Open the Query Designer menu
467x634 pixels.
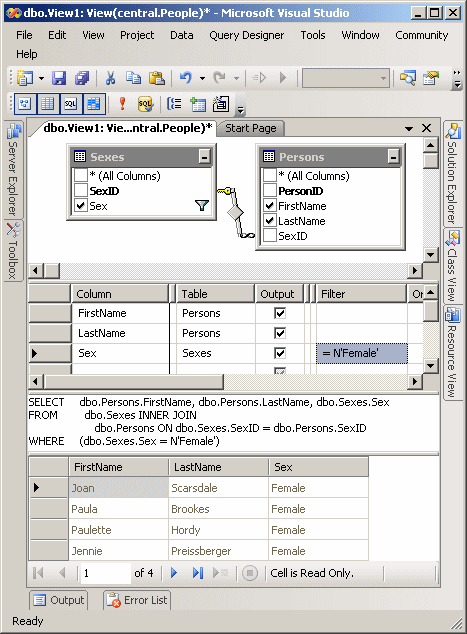(247, 35)
